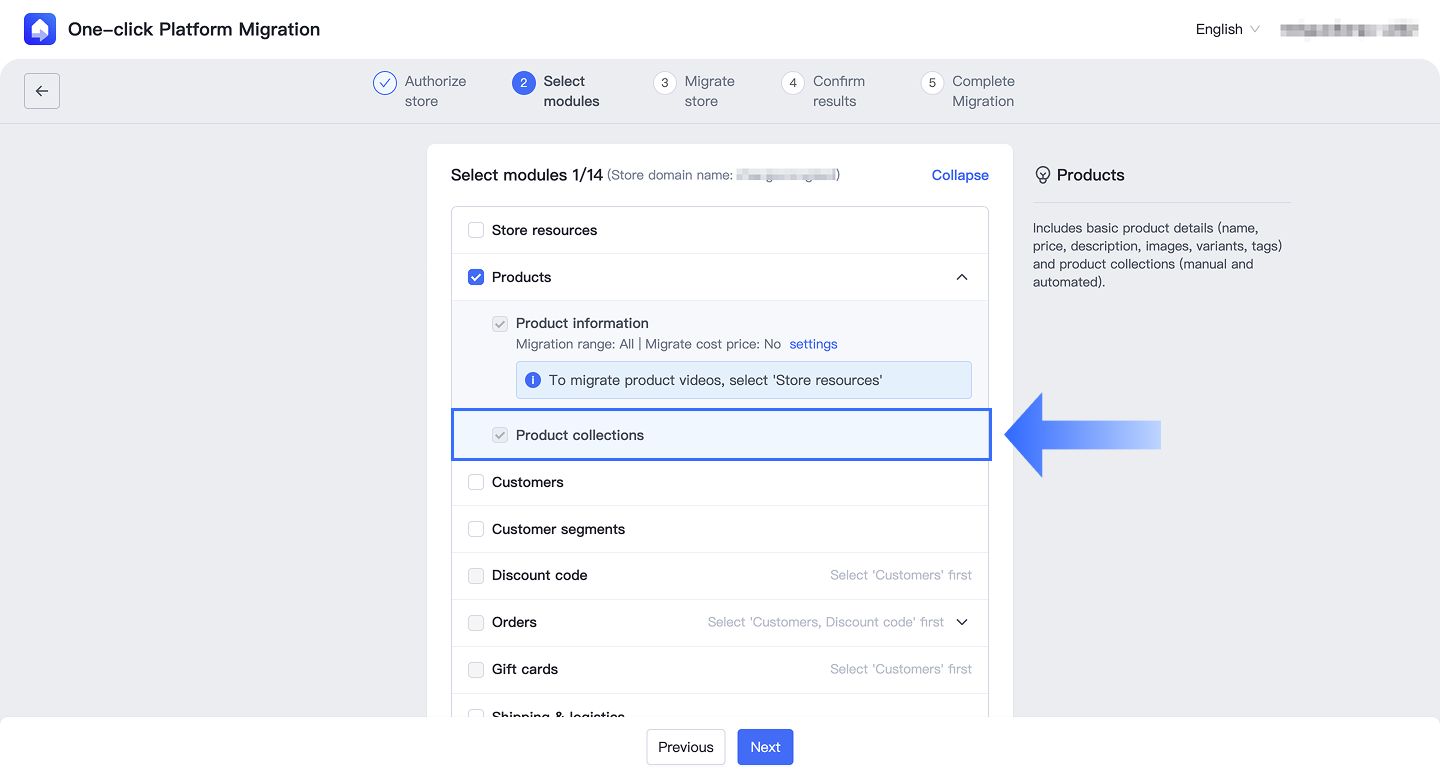1440x777 pixels.
Task: Click the lightbulb icon beside Products heading
Action: 1043,175
